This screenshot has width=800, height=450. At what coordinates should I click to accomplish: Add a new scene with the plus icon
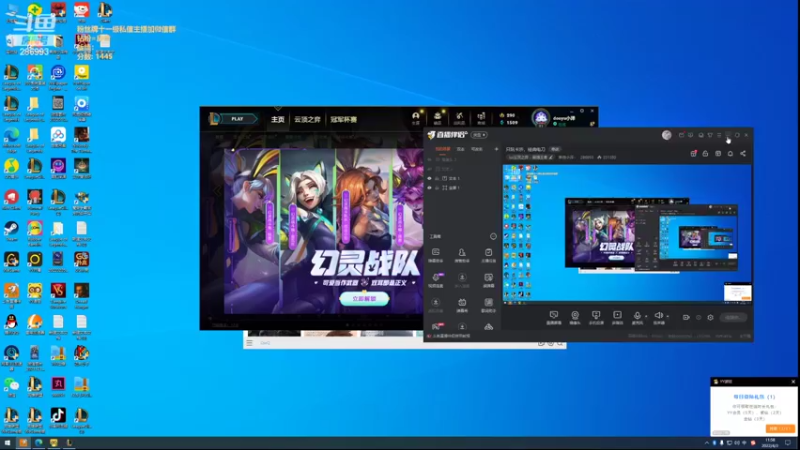[496, 149]
